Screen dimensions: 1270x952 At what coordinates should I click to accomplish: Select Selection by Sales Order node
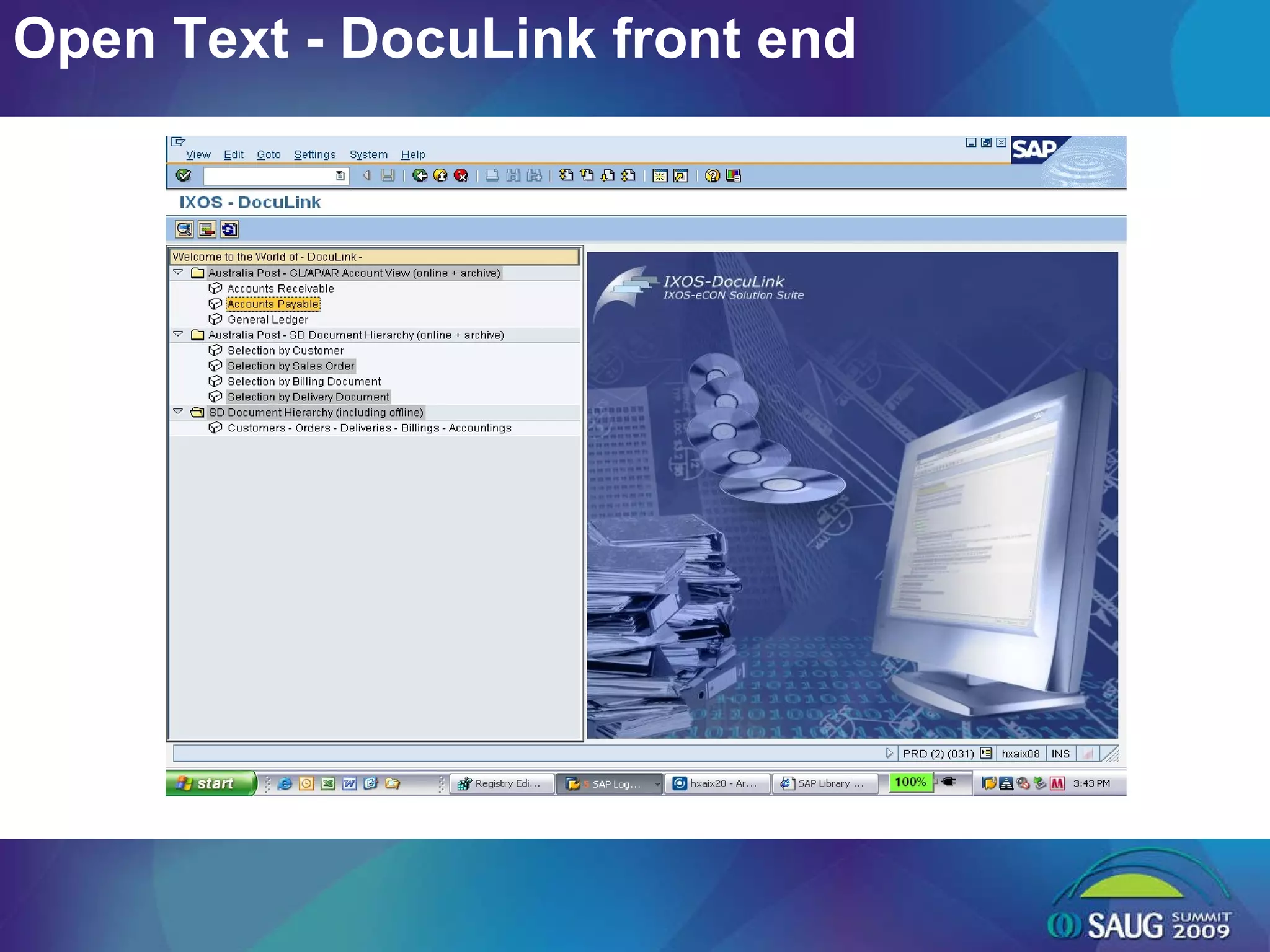click(291, 366)
